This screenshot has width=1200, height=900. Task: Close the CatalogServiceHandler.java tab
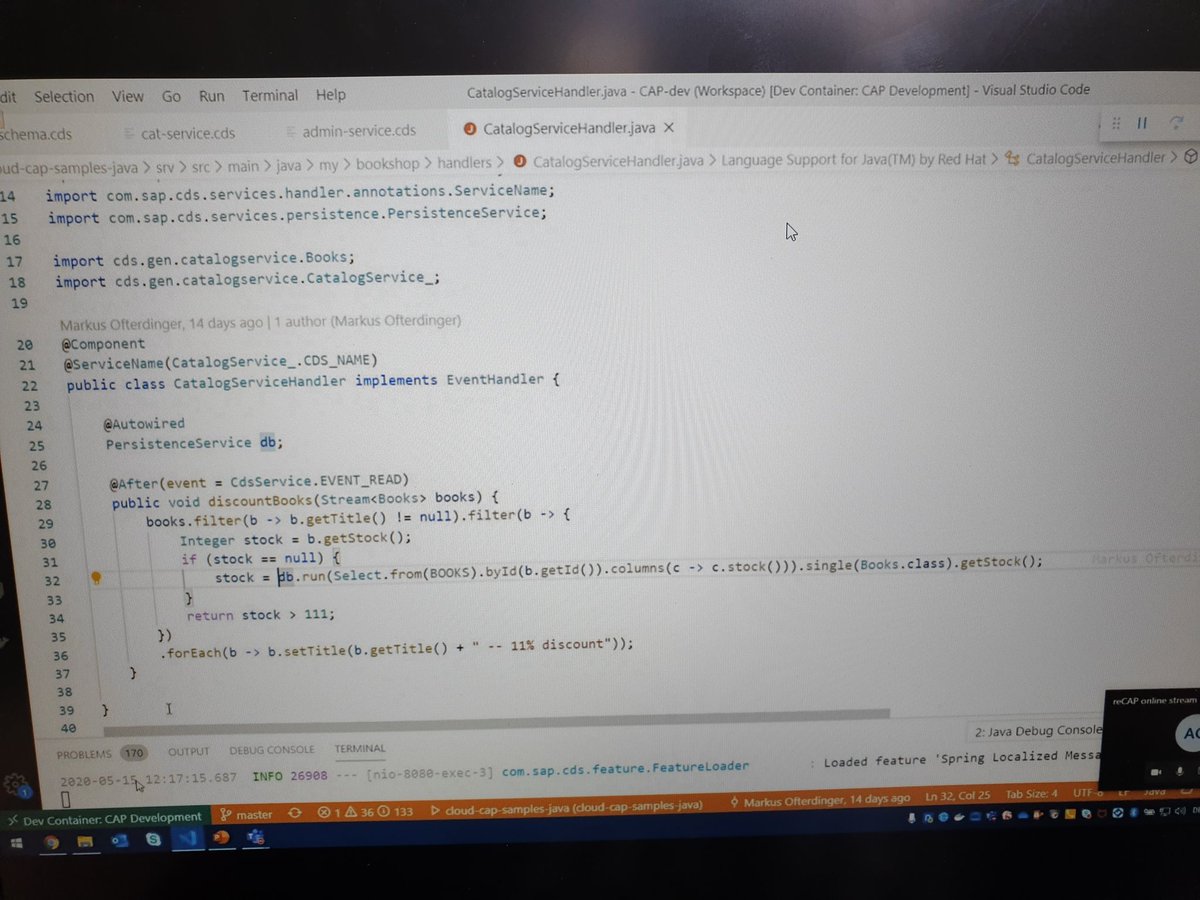click(x=670, y=128)
